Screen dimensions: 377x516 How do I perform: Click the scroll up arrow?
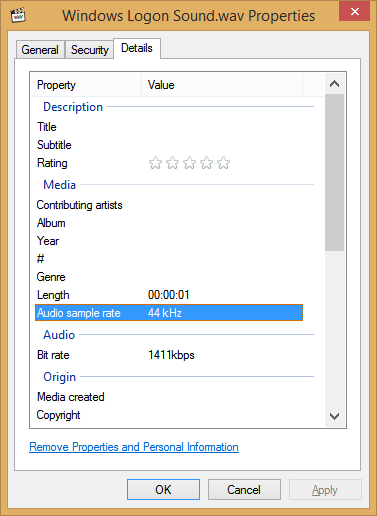(334, 84)
